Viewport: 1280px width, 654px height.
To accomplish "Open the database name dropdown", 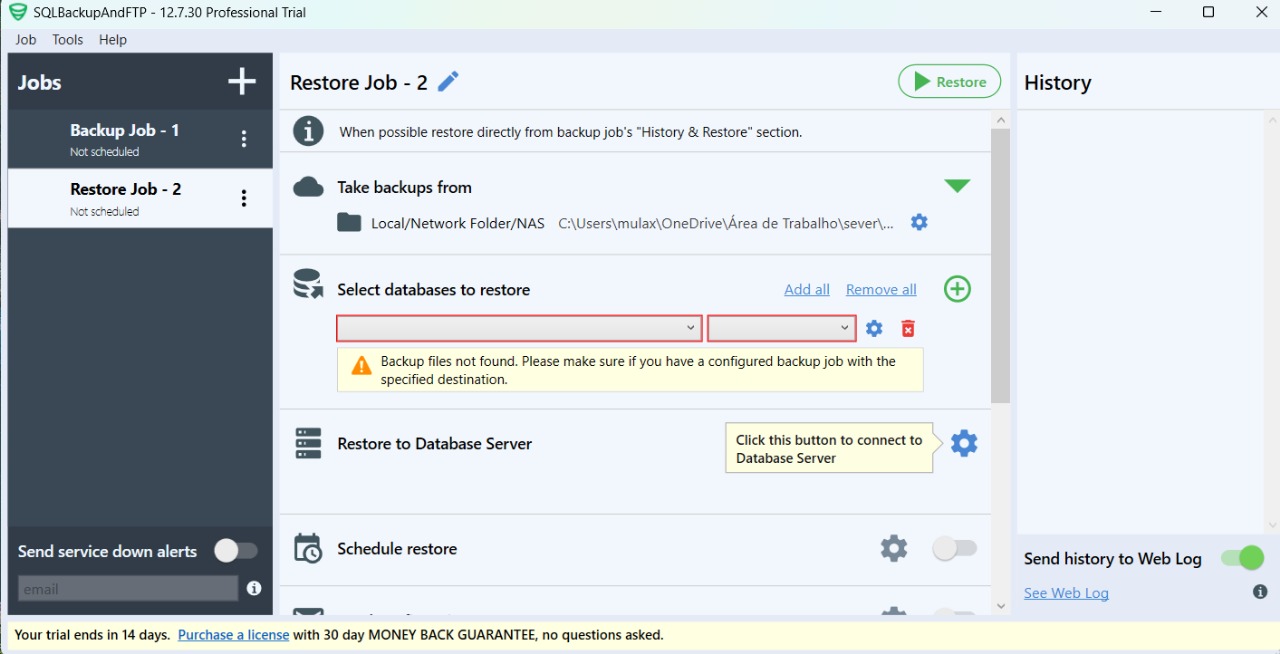I will pos(519,328).
